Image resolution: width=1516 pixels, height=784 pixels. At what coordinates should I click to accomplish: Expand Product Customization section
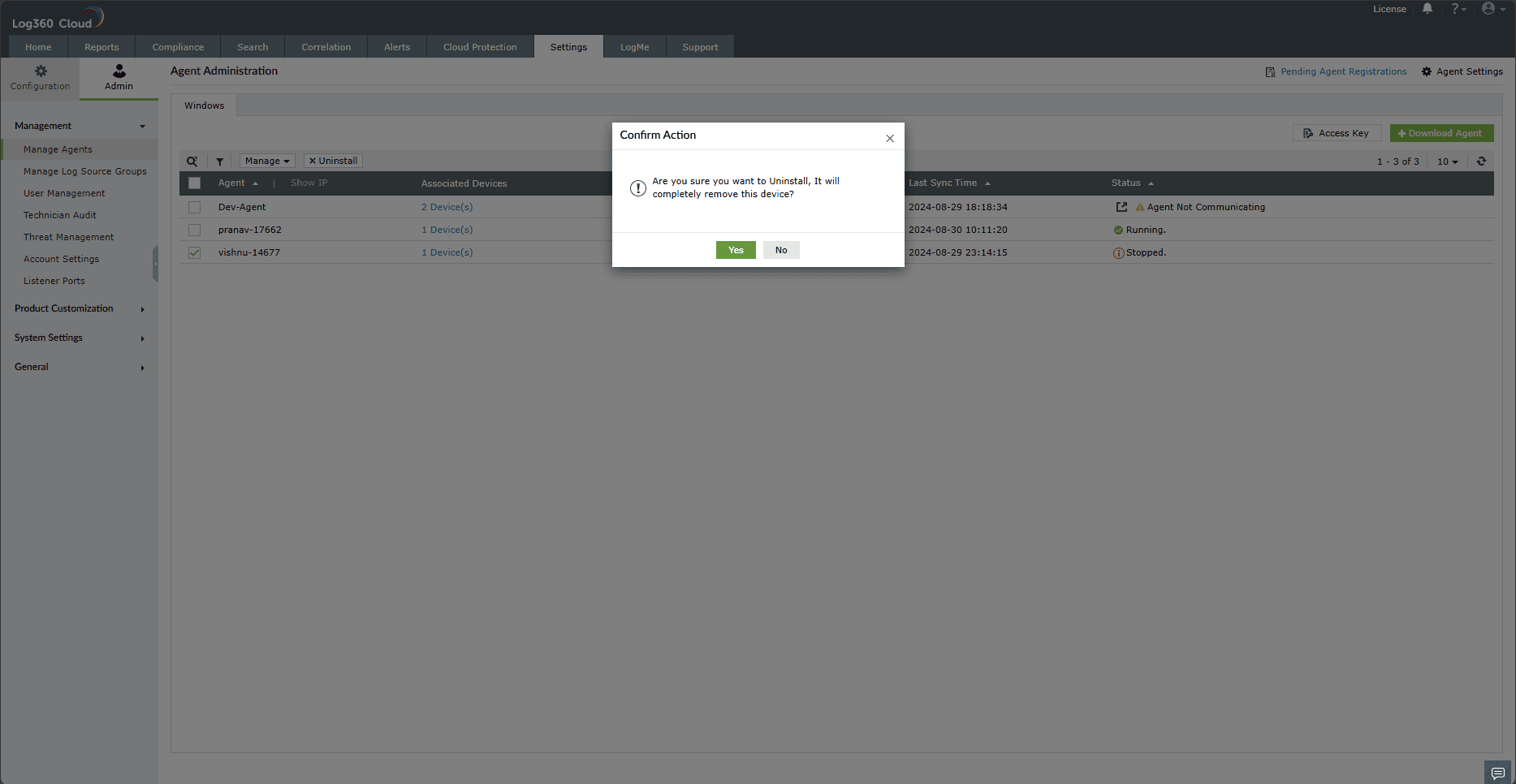click(x=80, y=308)
